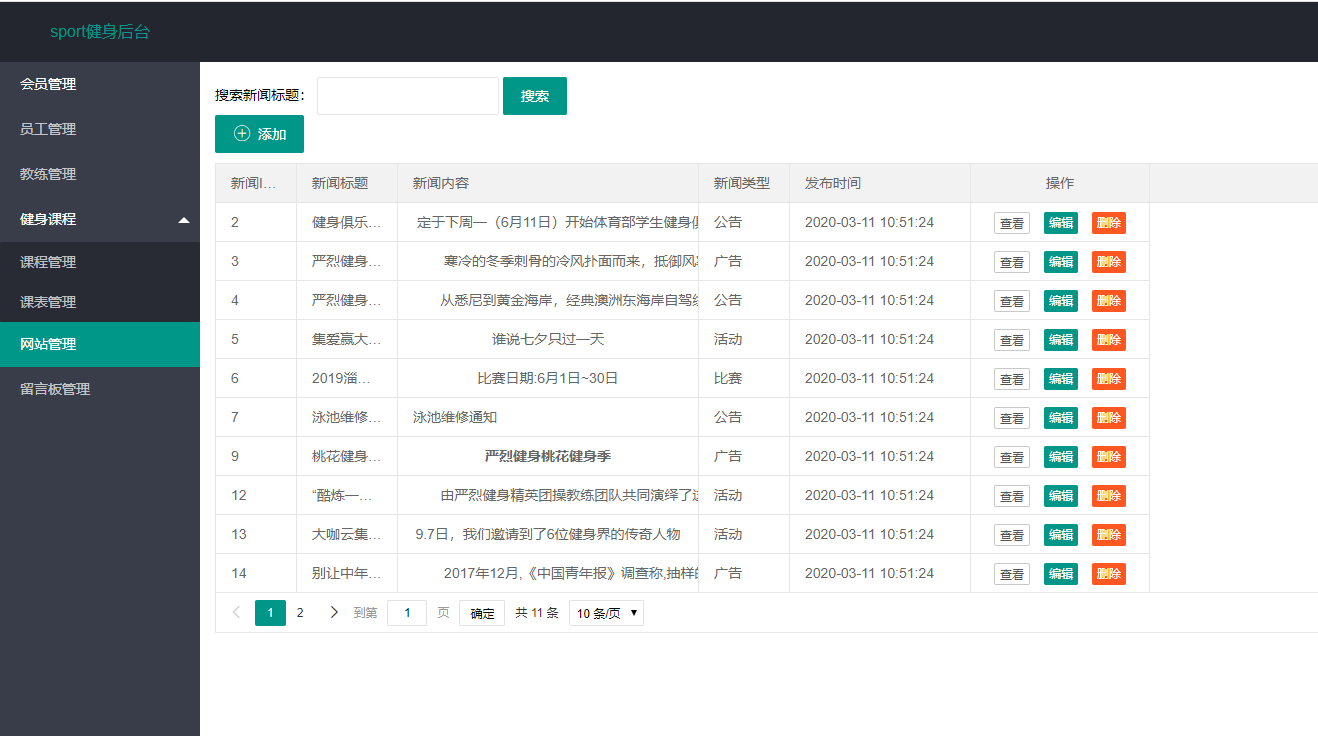View news row with ID 12
The width and height of the screenshot is (1318, 736).
click(x=1012, y=496)
